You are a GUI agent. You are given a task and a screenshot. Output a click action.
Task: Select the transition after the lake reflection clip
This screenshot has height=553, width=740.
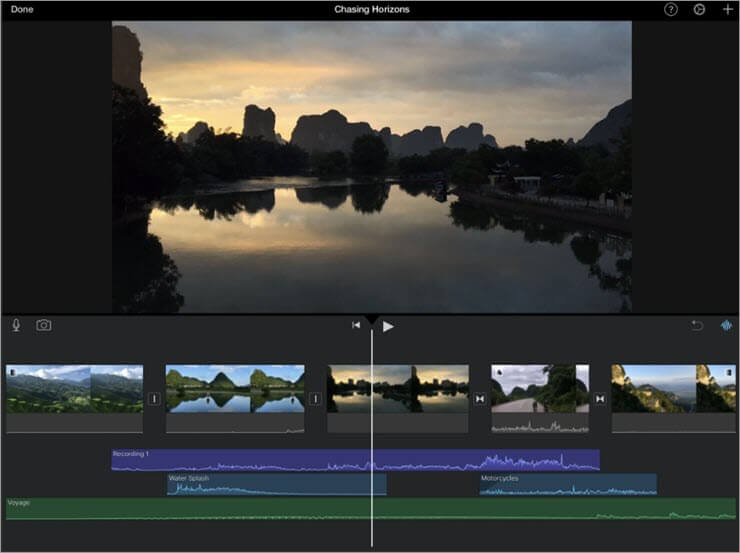point(315,398)
